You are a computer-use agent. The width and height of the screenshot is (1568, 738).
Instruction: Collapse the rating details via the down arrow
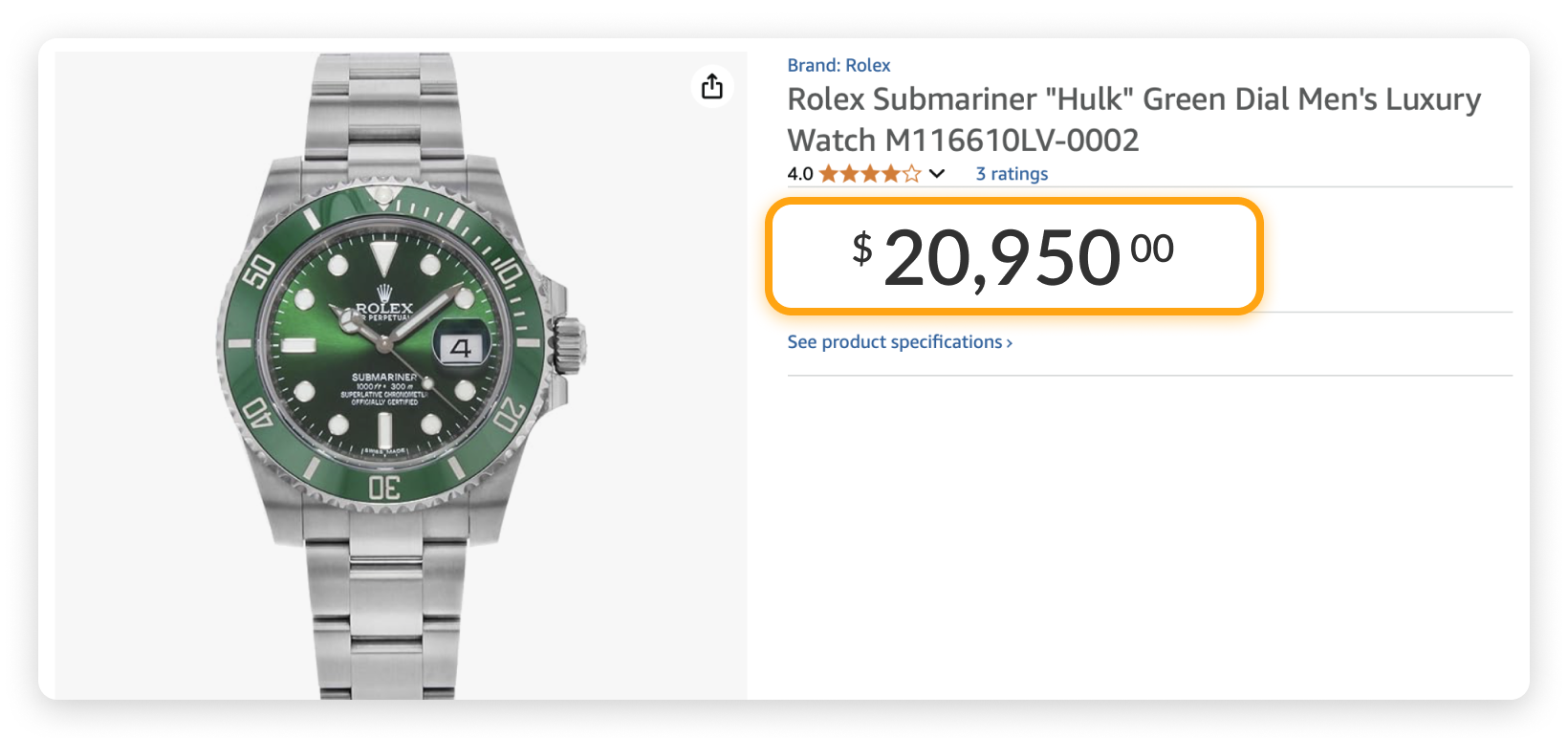[937, 174]
